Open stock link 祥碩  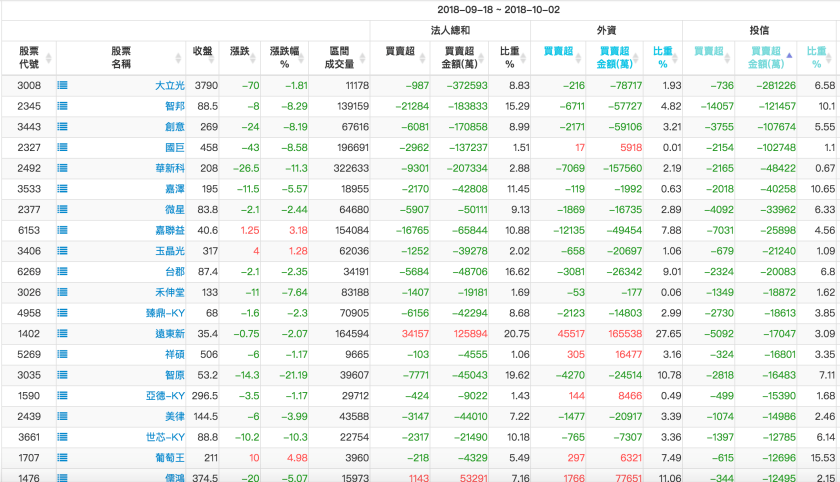point(175,355)
